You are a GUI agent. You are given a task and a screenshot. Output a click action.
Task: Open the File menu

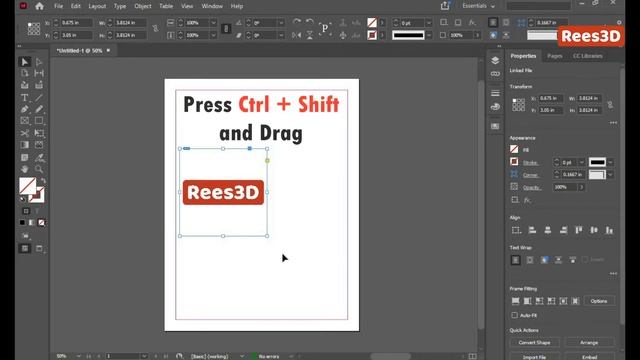coord(58,6)
